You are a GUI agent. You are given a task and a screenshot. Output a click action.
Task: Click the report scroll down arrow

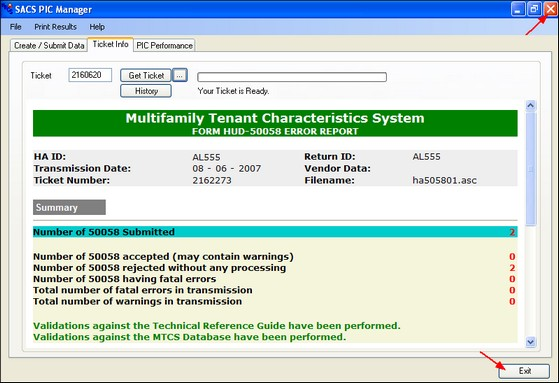point(530,342)
